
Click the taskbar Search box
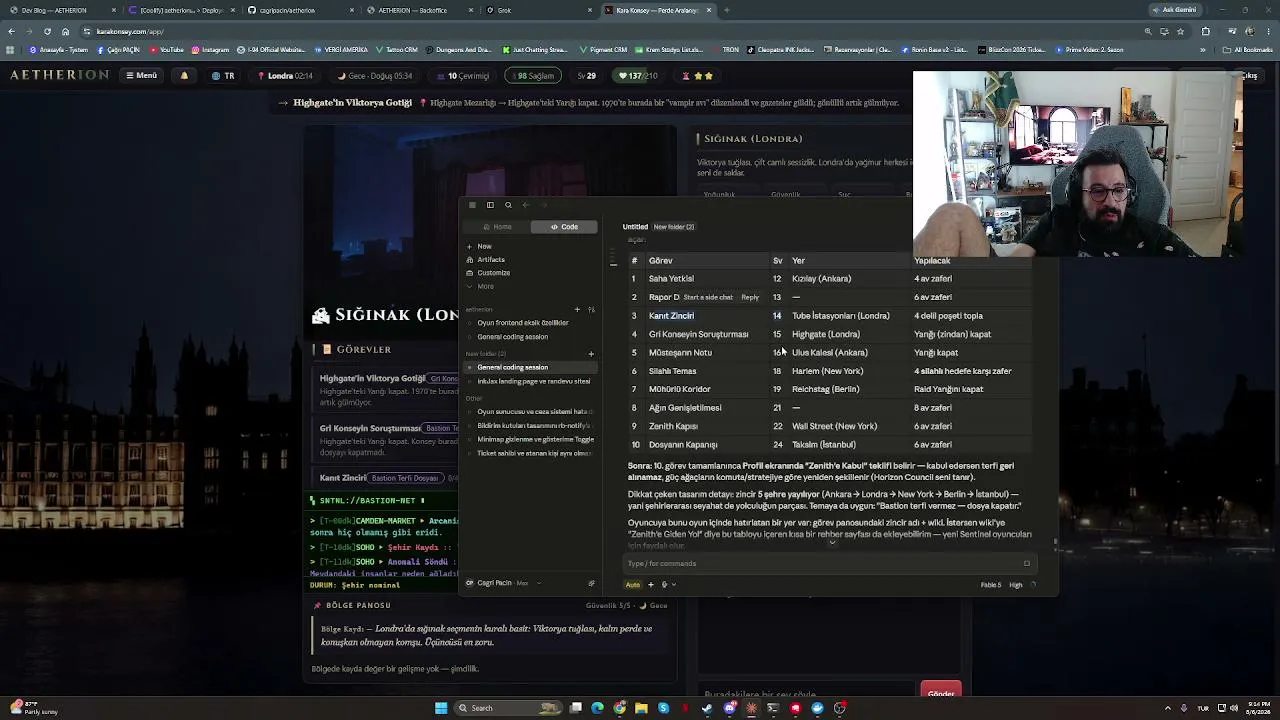(x=509, y=708)
